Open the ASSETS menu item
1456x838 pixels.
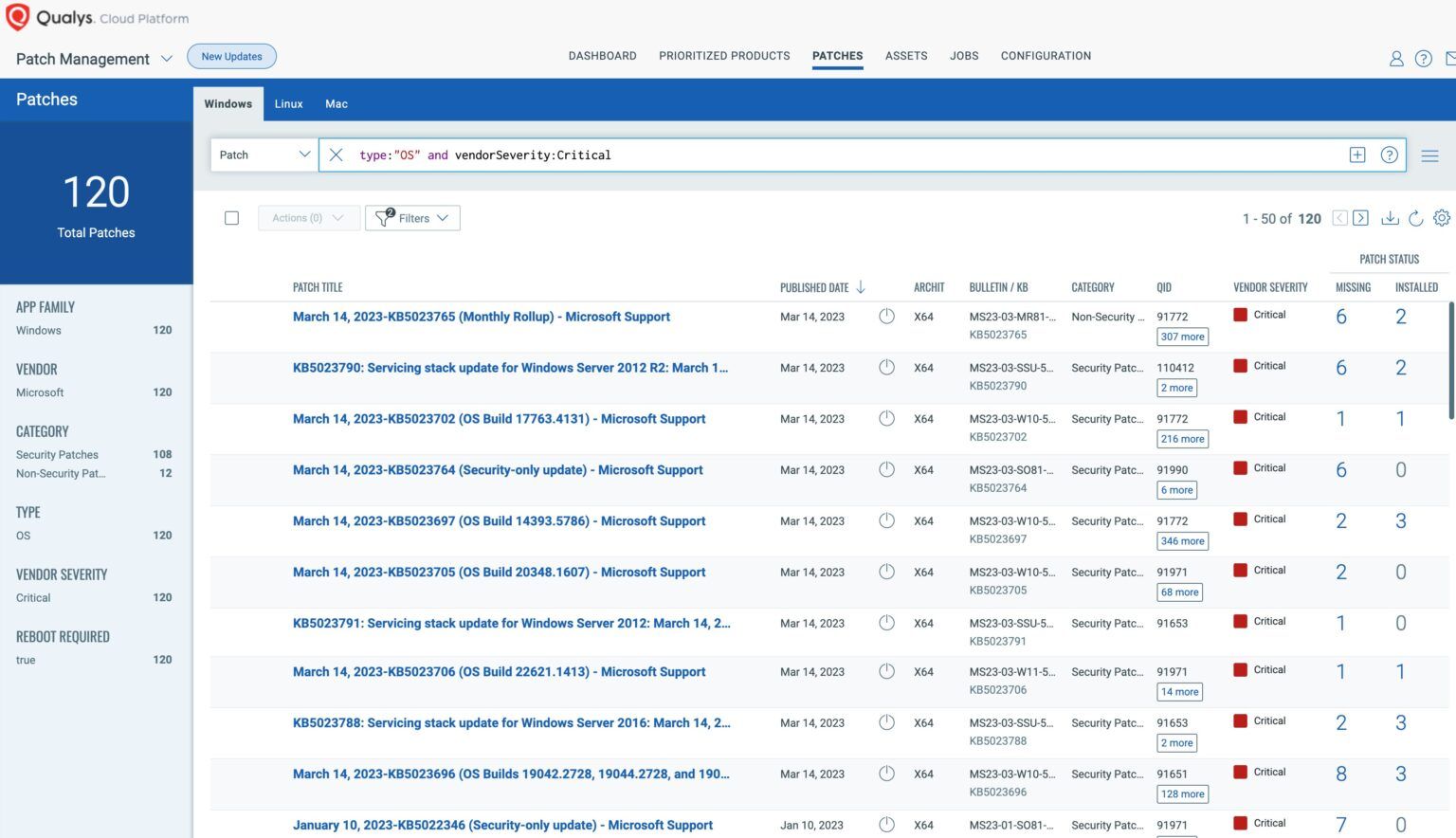905,55
